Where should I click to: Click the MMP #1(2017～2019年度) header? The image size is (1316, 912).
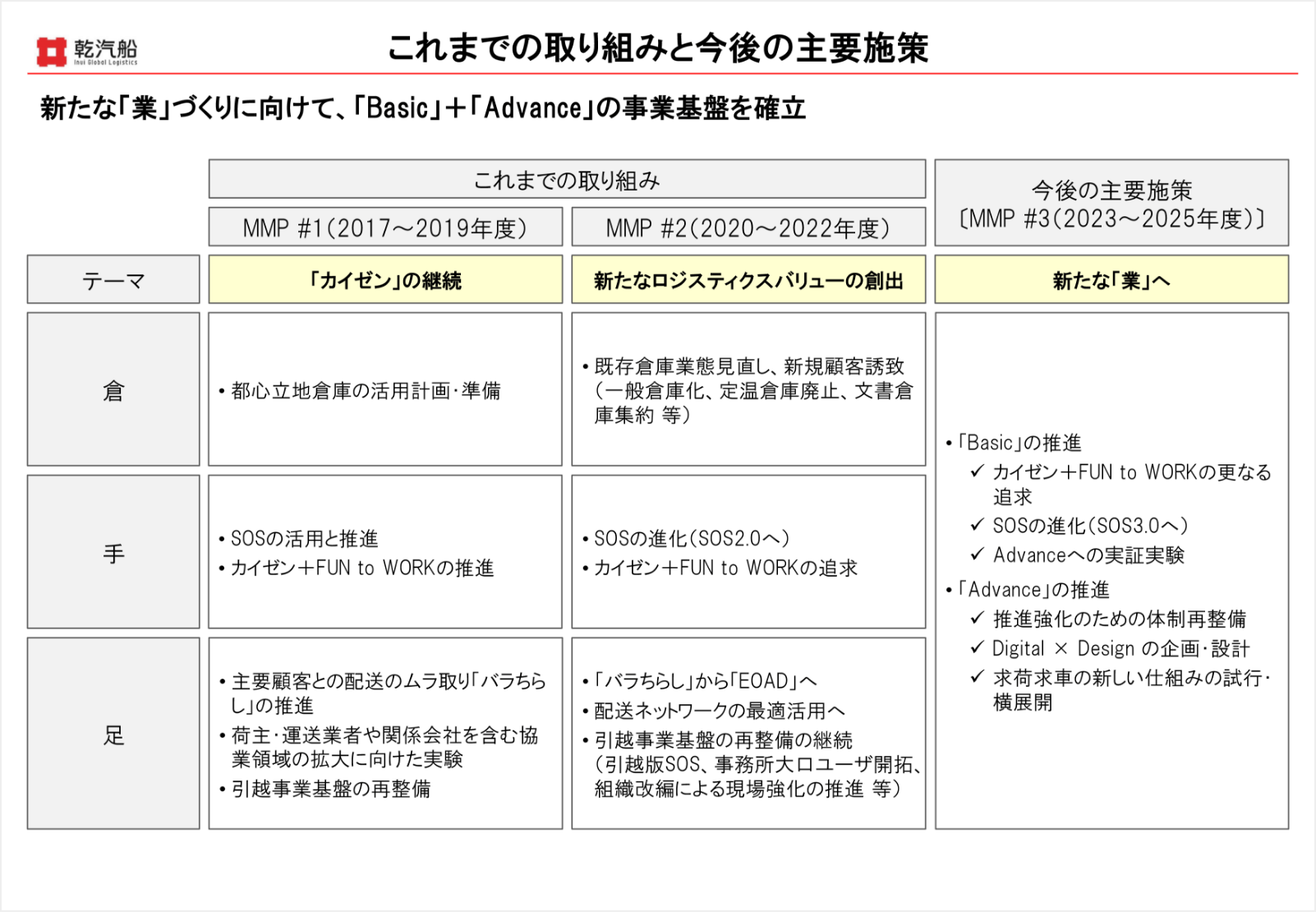point(385,227)
